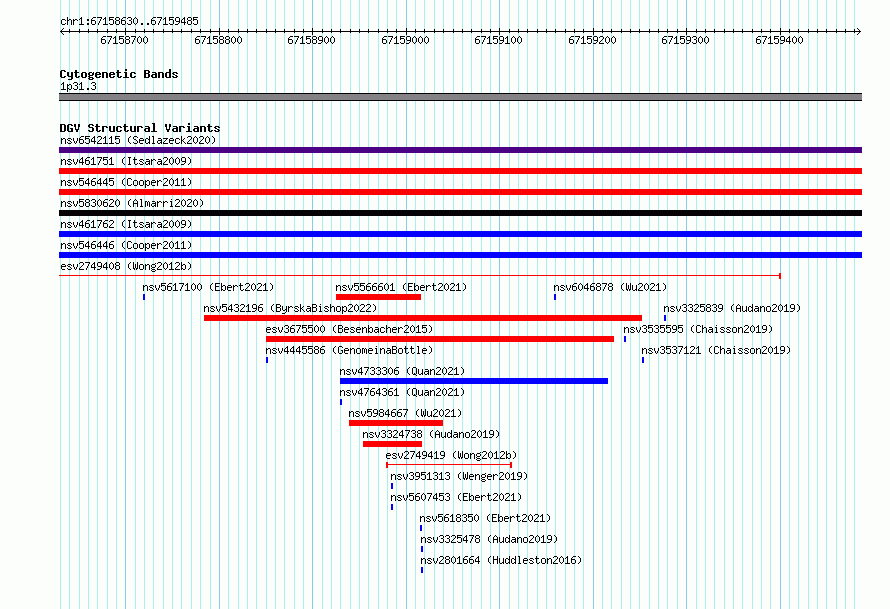Click the 1p31.3 band label

click(78, 86)
